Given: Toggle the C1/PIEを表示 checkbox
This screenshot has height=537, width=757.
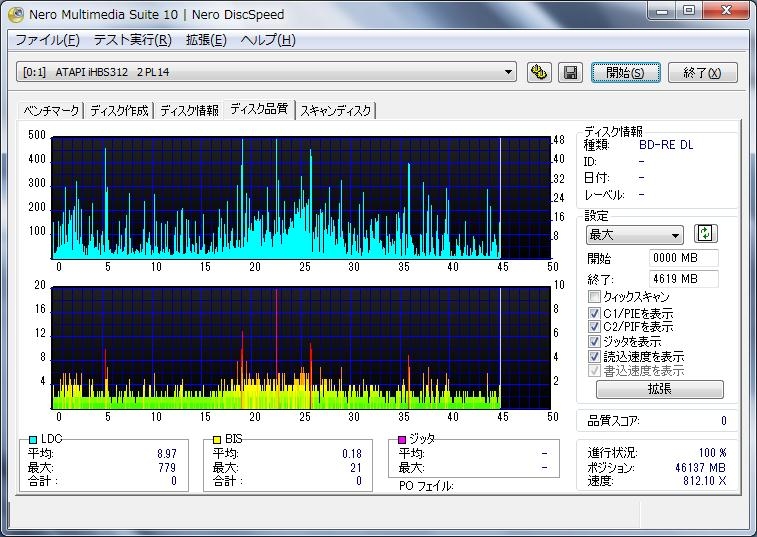Looking at the screenshot, I should pos(594,313).
